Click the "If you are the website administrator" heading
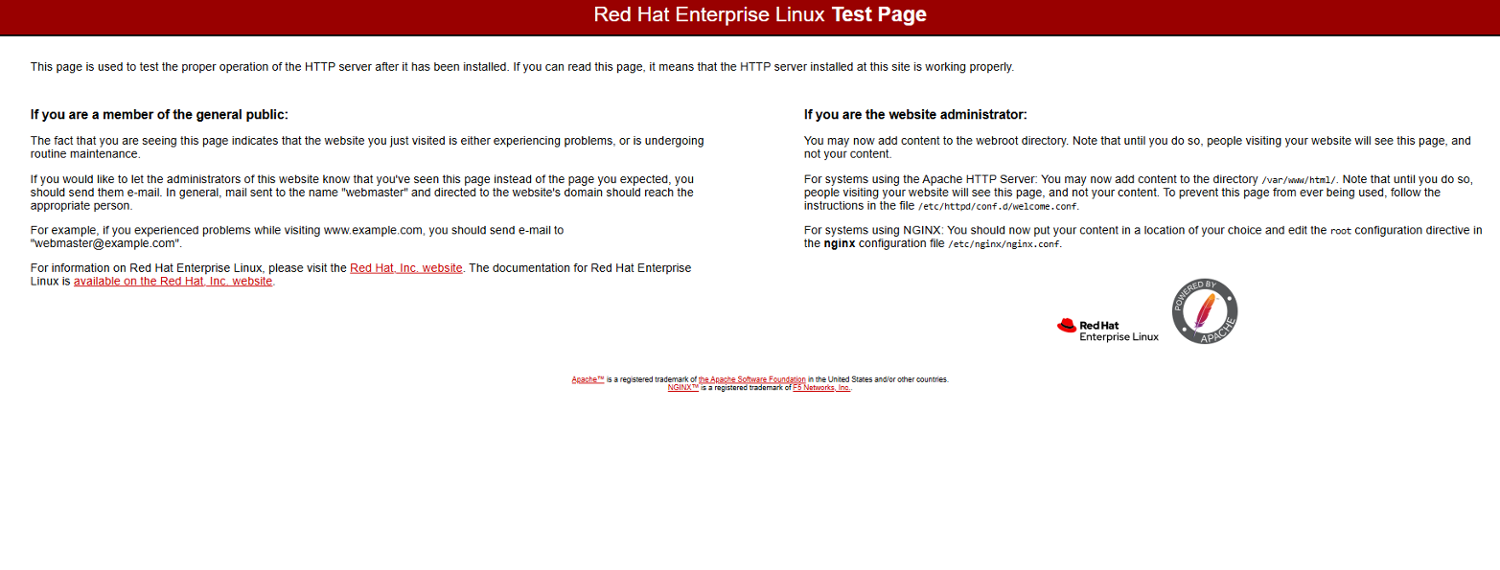 [x=915, y=115]
